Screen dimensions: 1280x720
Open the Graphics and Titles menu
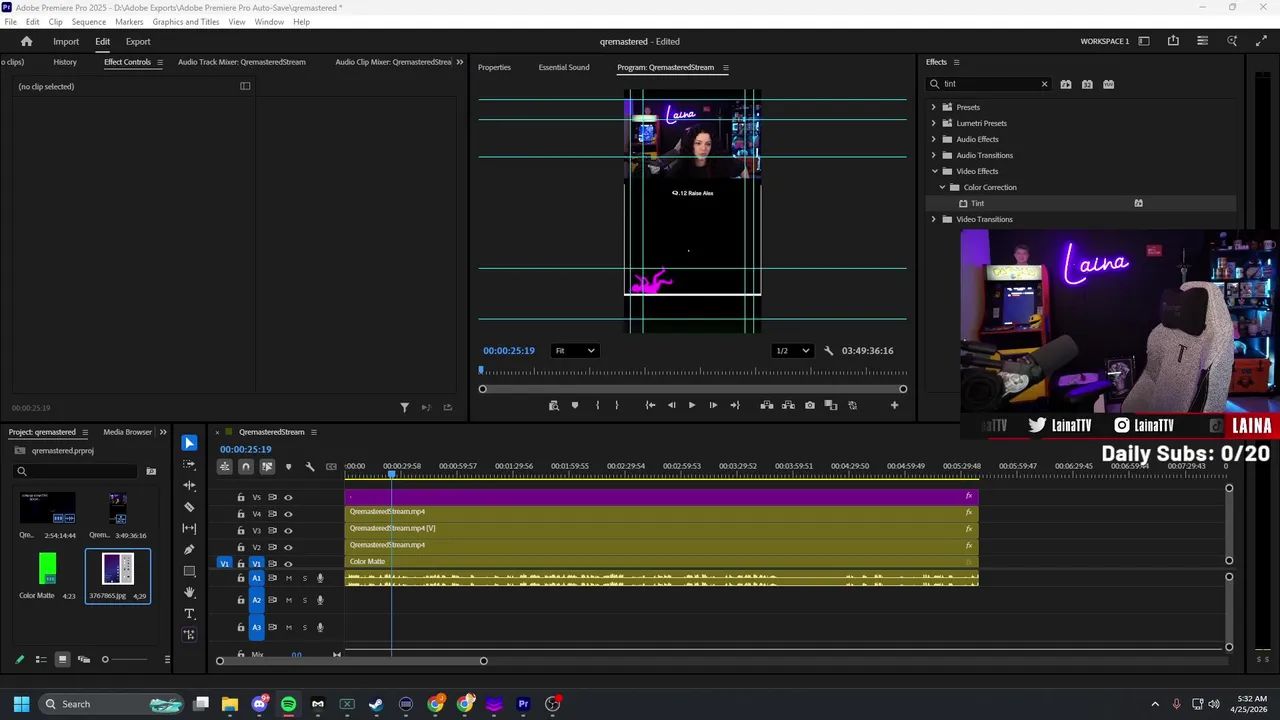coord(186,21)
